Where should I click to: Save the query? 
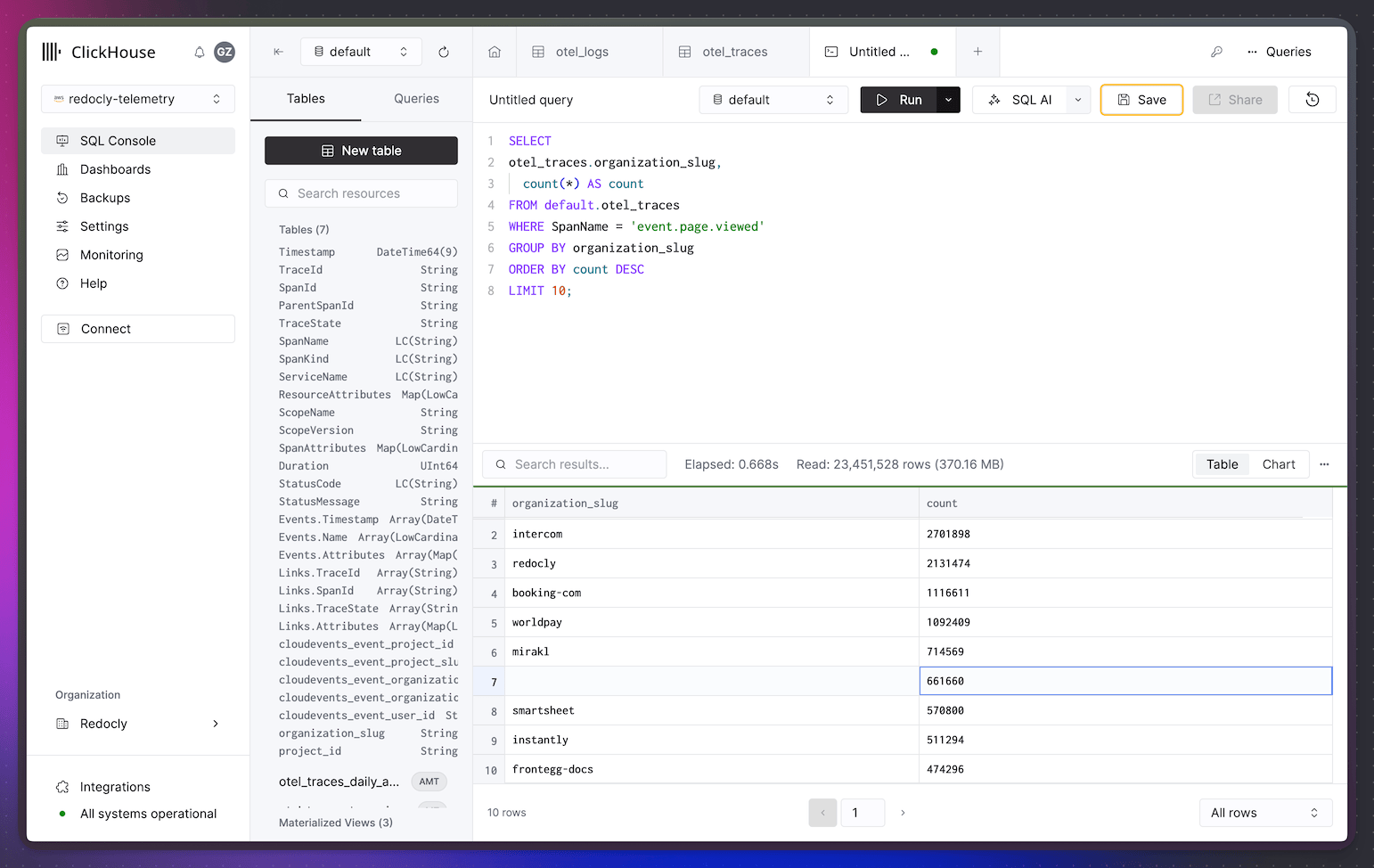click(x=1141, y=100)
